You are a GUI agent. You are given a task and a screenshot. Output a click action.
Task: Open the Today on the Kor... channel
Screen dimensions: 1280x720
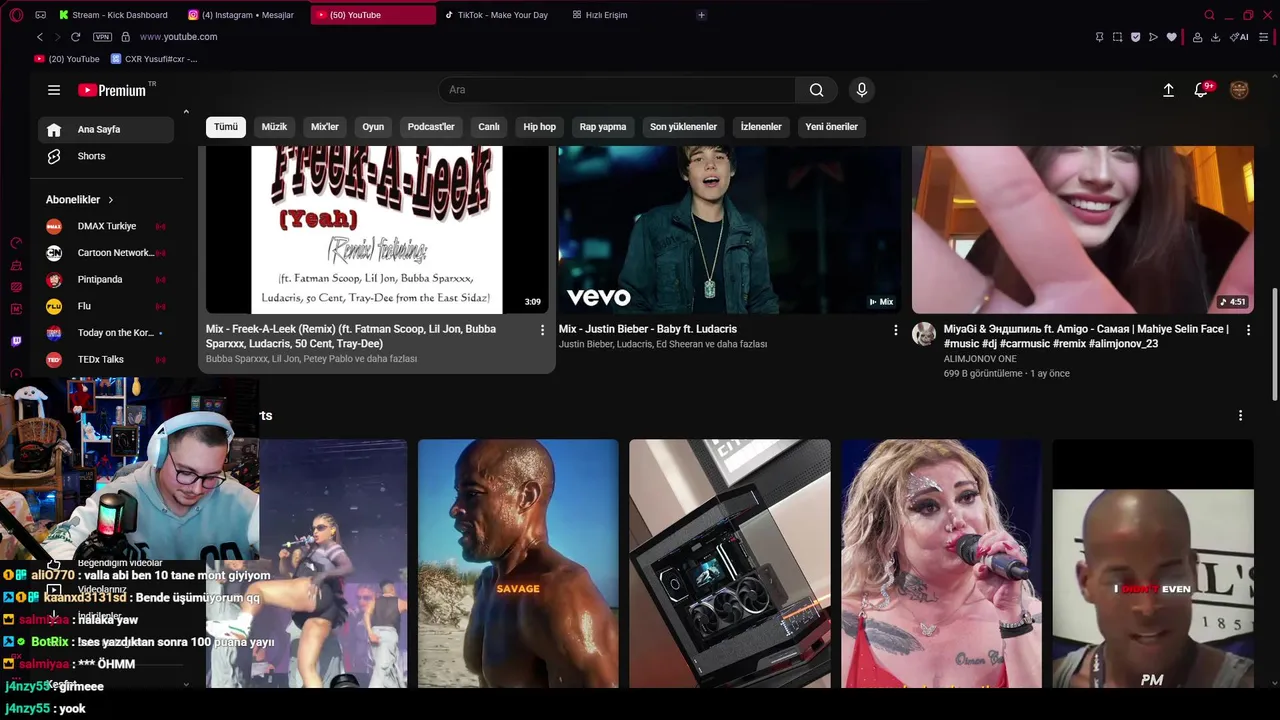(x=106, y=333)
